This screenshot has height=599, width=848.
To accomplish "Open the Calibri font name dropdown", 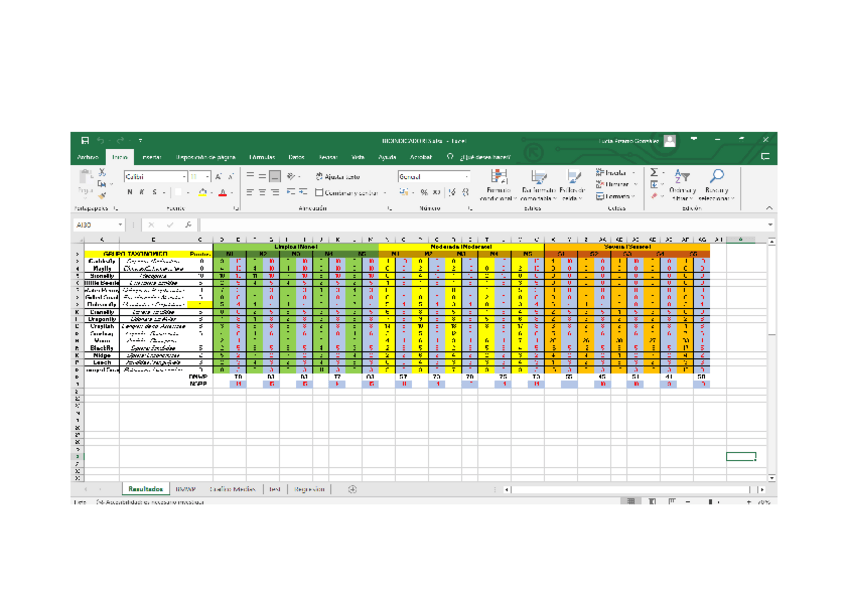I will (185, 176).
